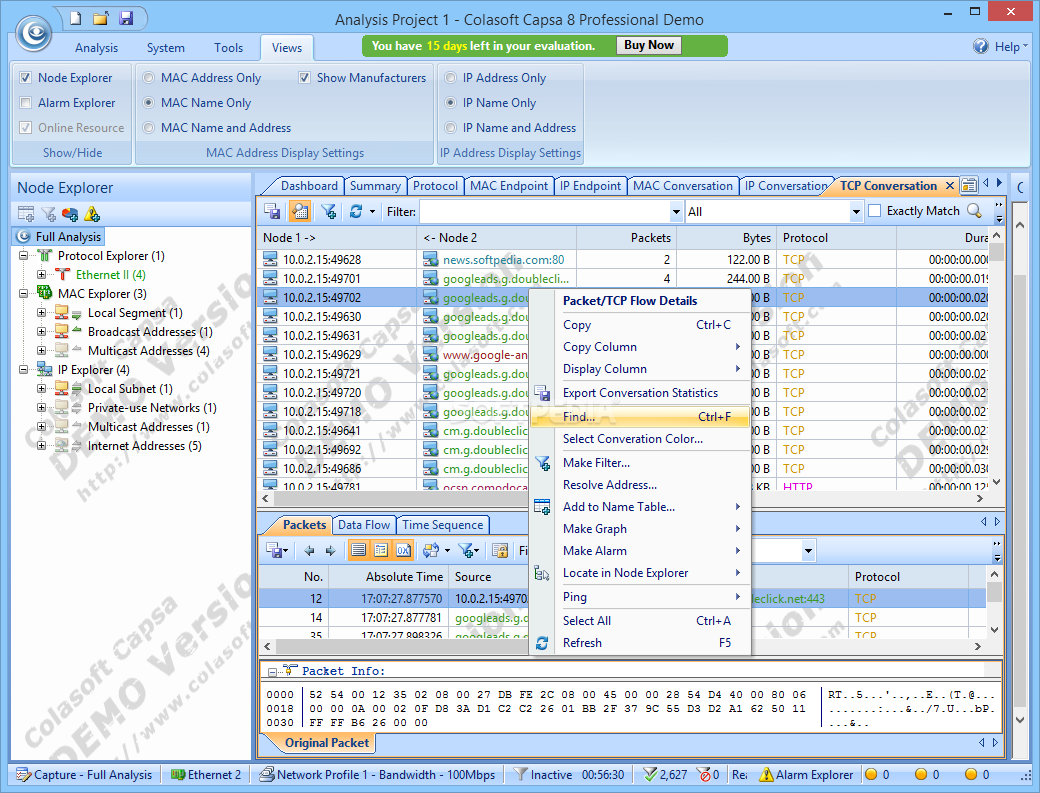Image resolution: width=1040 pixels, height=793 pixels.
Task: Expand the Broadcast Addresses tree node
Action: click(41, 332)
